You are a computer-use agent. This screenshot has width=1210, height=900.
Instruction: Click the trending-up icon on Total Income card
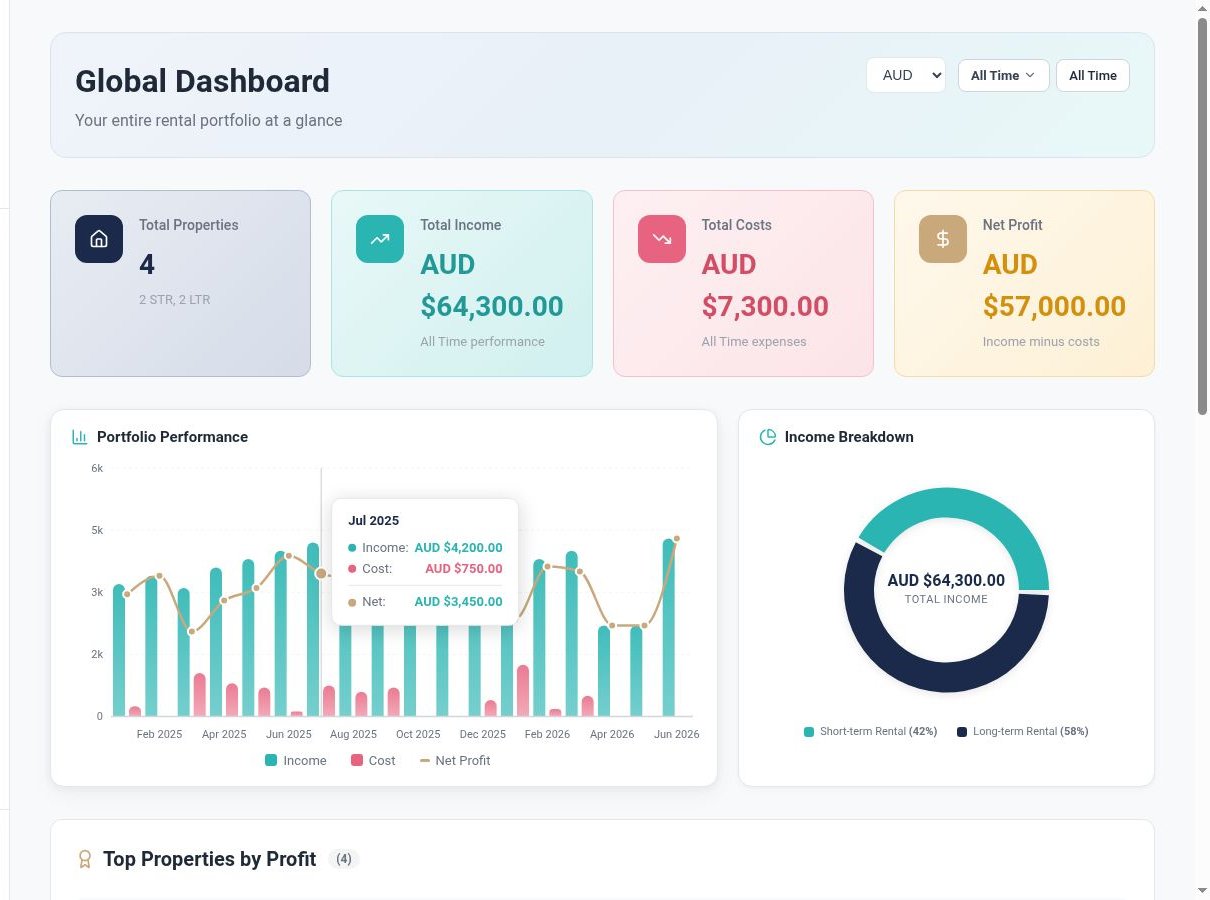point(380,239)
